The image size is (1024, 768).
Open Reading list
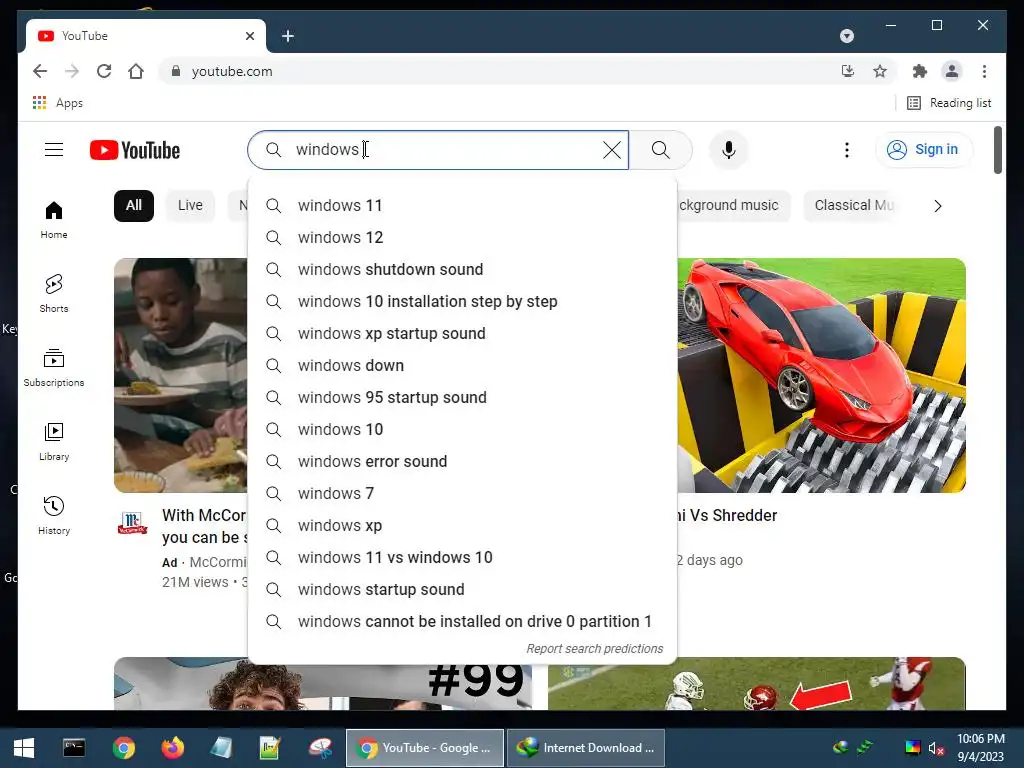[949, 103]
